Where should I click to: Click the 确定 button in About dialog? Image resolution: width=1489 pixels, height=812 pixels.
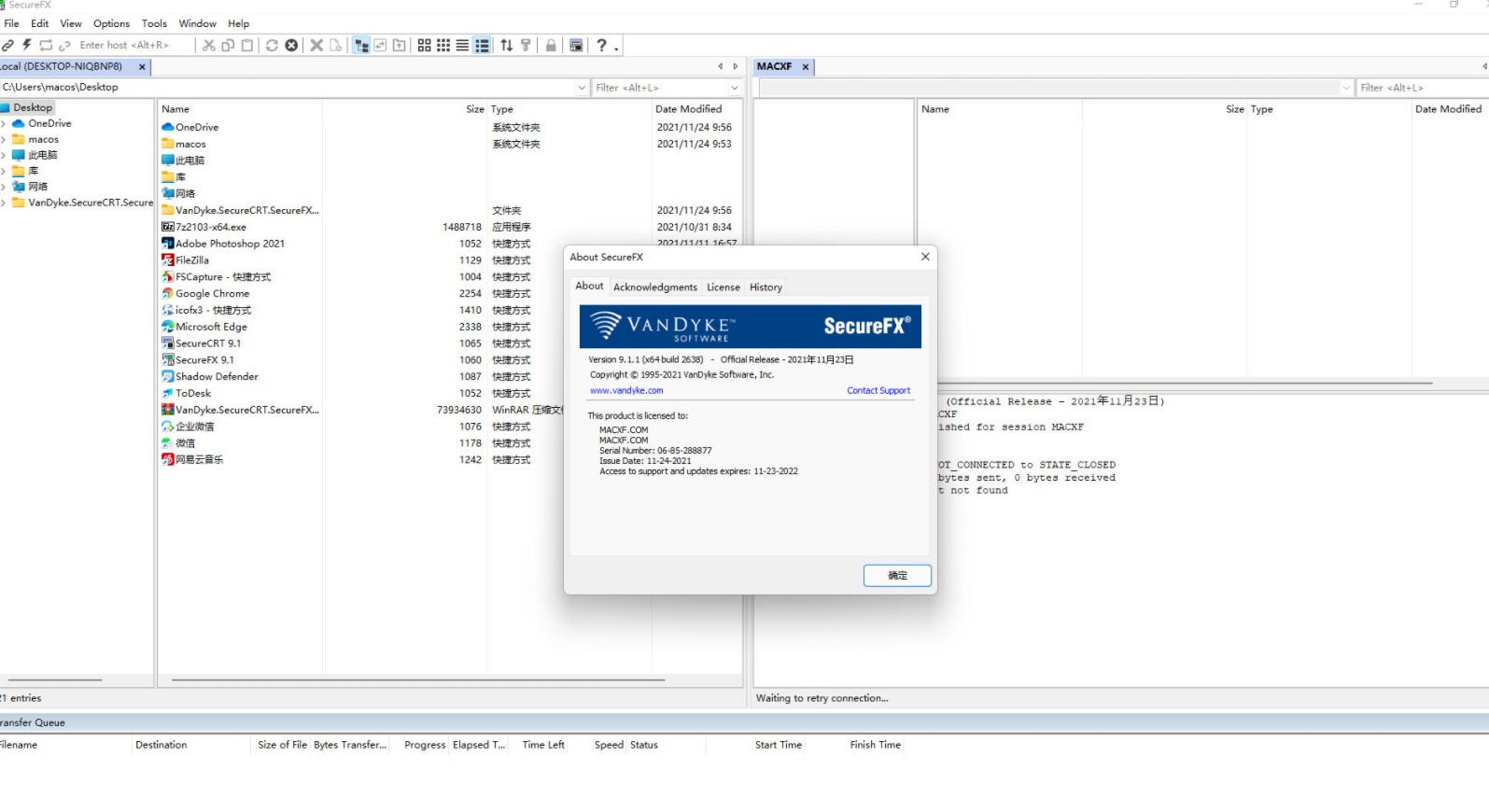pyautogui.click(x=897, y=576)
